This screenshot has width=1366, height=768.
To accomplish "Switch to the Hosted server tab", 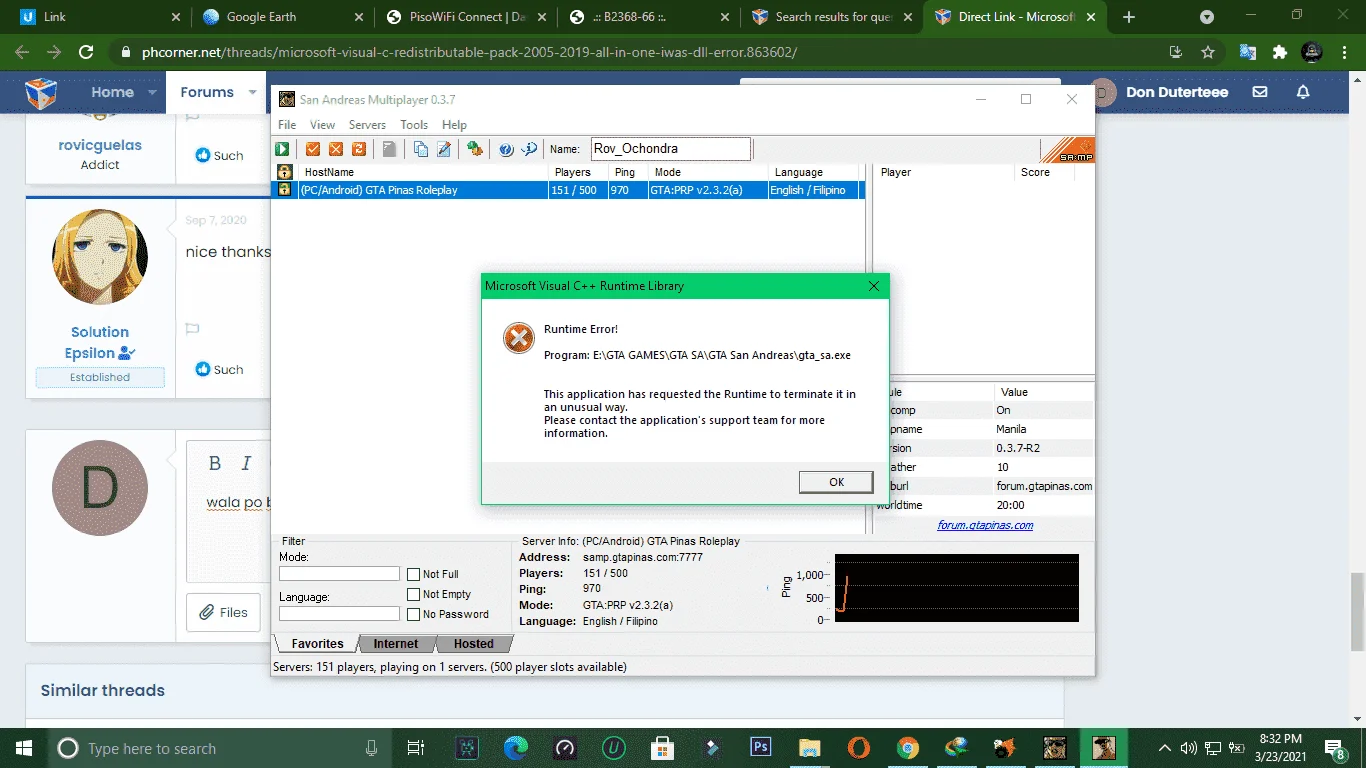I will [474, 644].
